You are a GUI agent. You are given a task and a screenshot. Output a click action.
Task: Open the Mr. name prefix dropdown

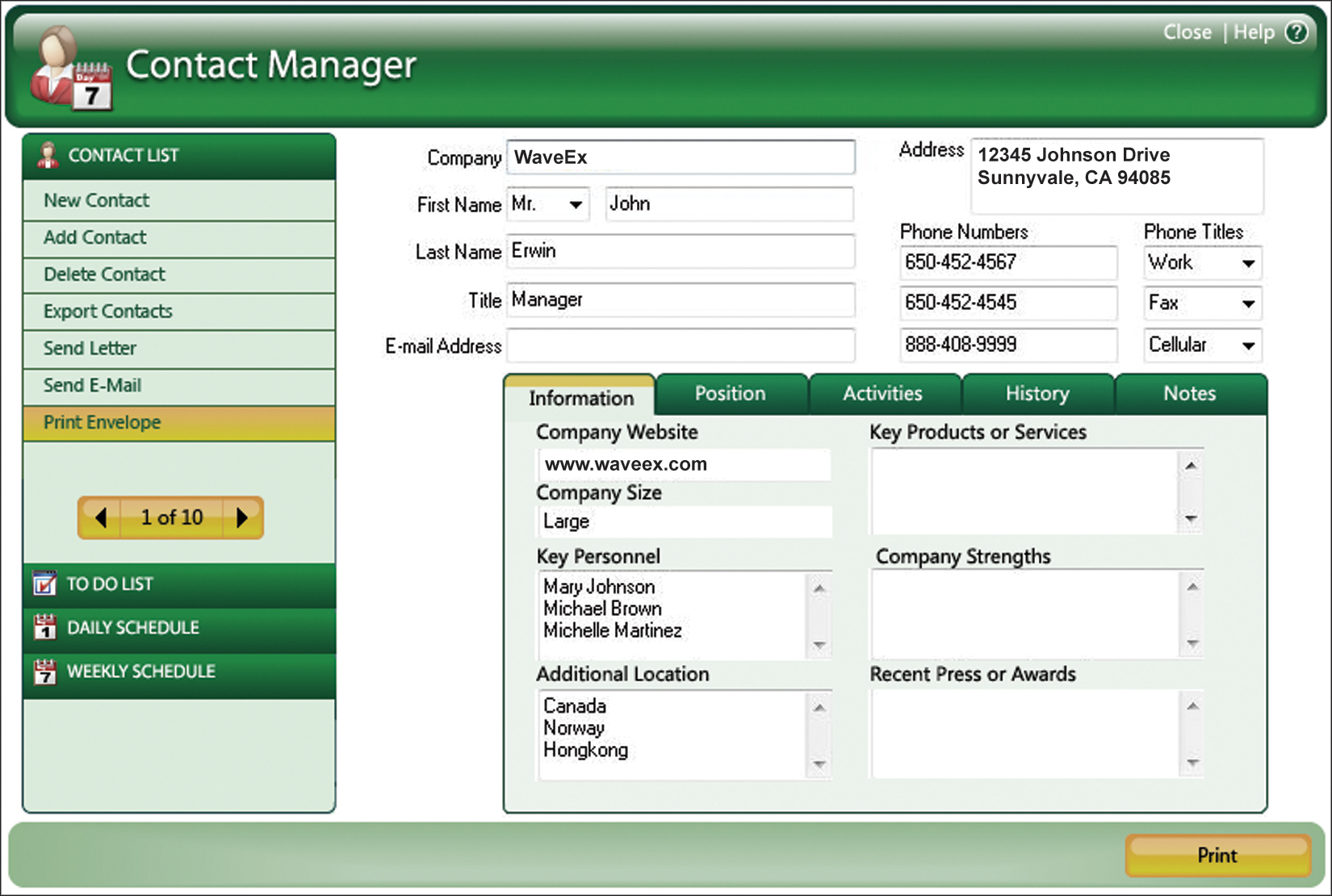point(575,205)
